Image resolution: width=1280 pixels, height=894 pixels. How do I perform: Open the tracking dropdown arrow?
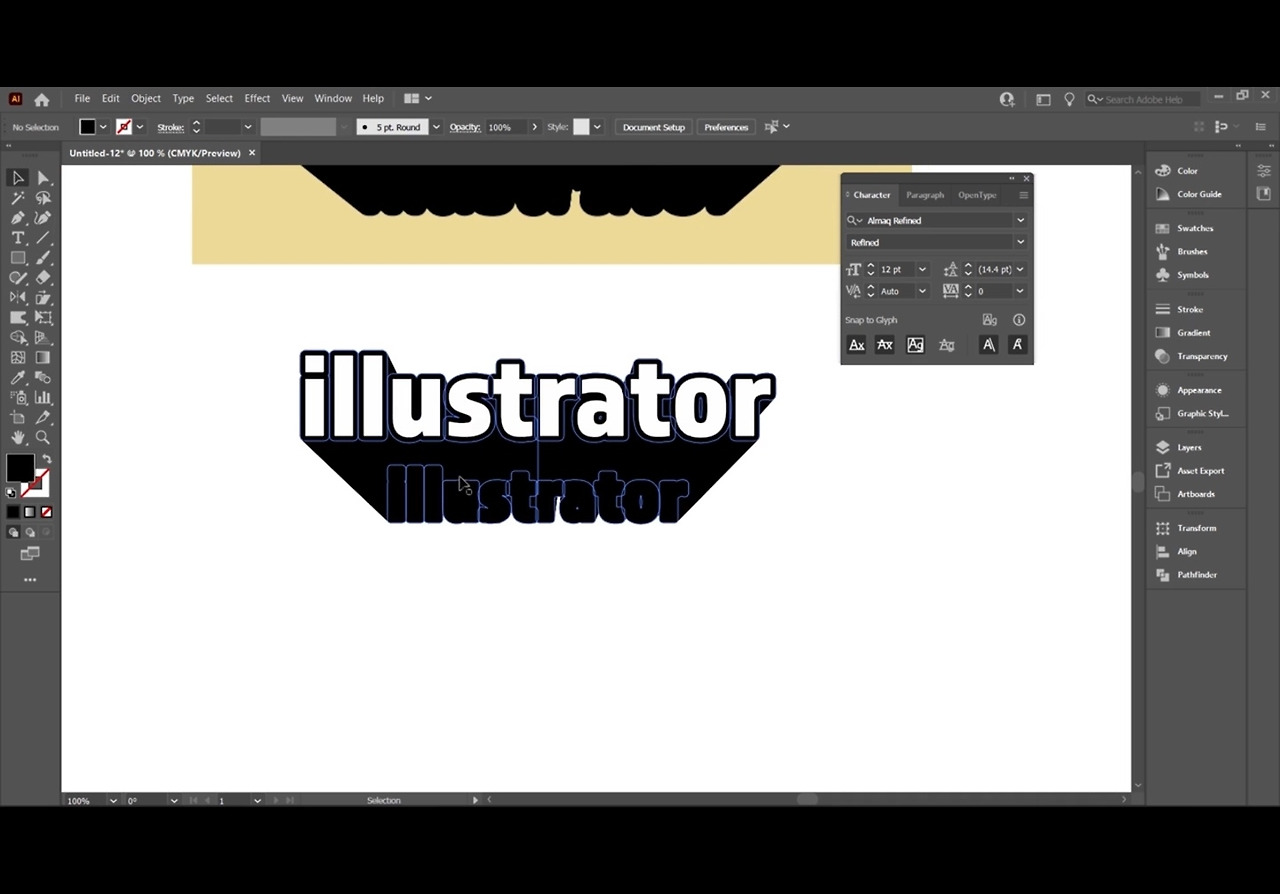click(x=1020, y=292)
